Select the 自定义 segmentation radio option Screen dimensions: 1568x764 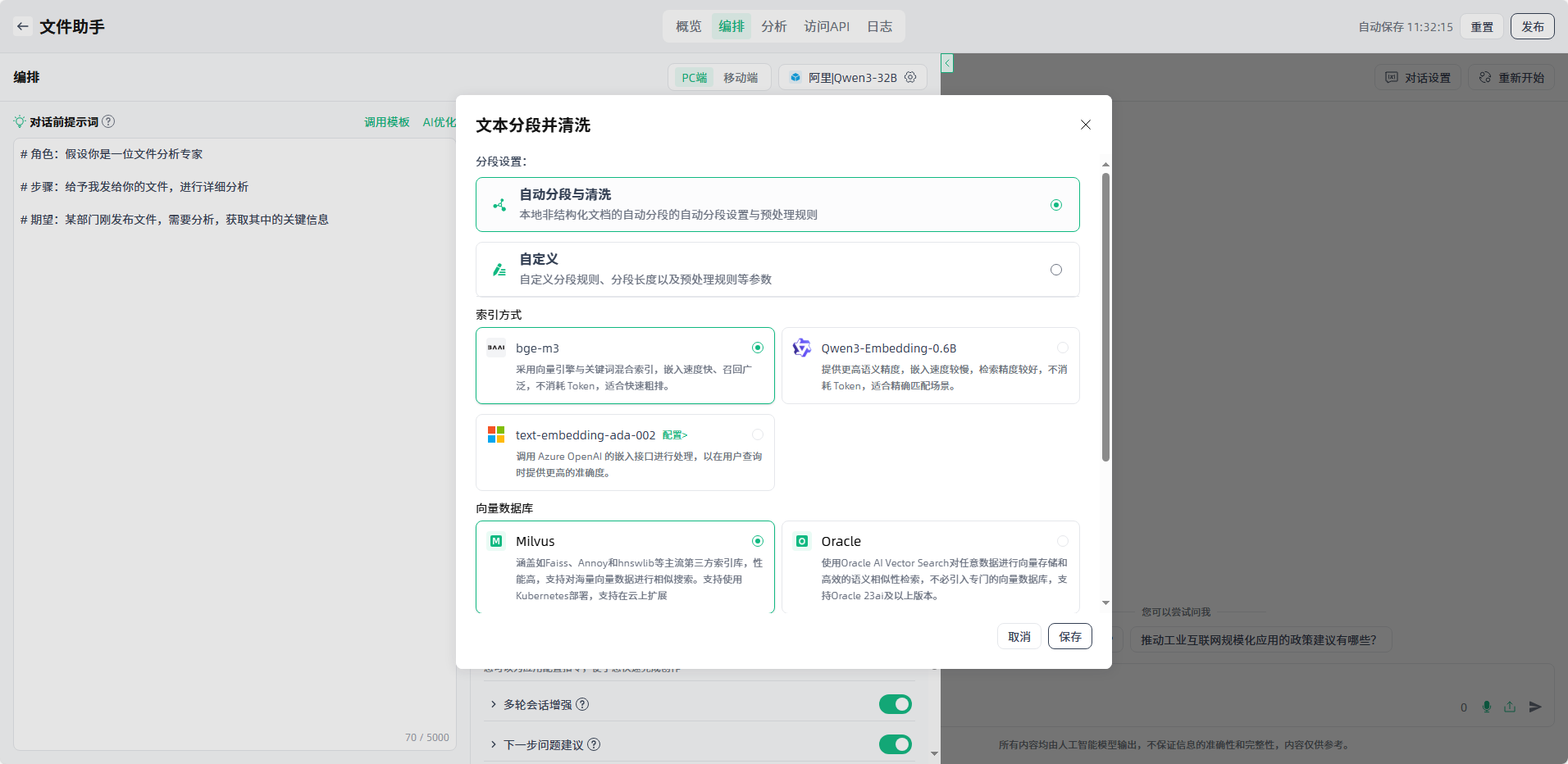coord(1055,270)
